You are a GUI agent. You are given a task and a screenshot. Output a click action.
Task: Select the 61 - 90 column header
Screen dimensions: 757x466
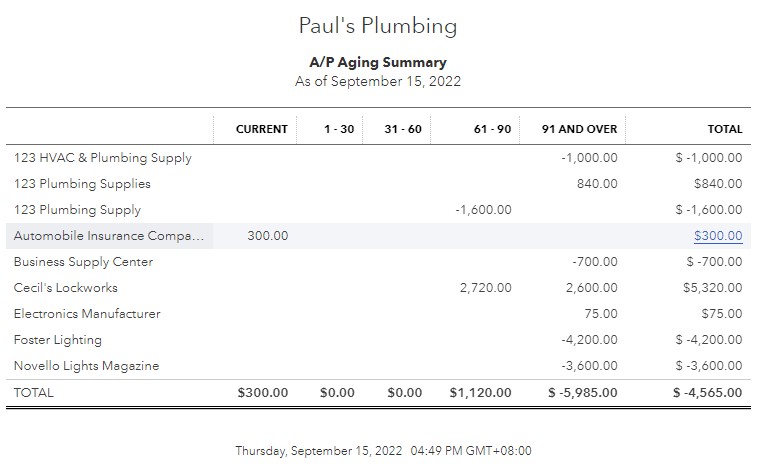(x=492, y=129)
